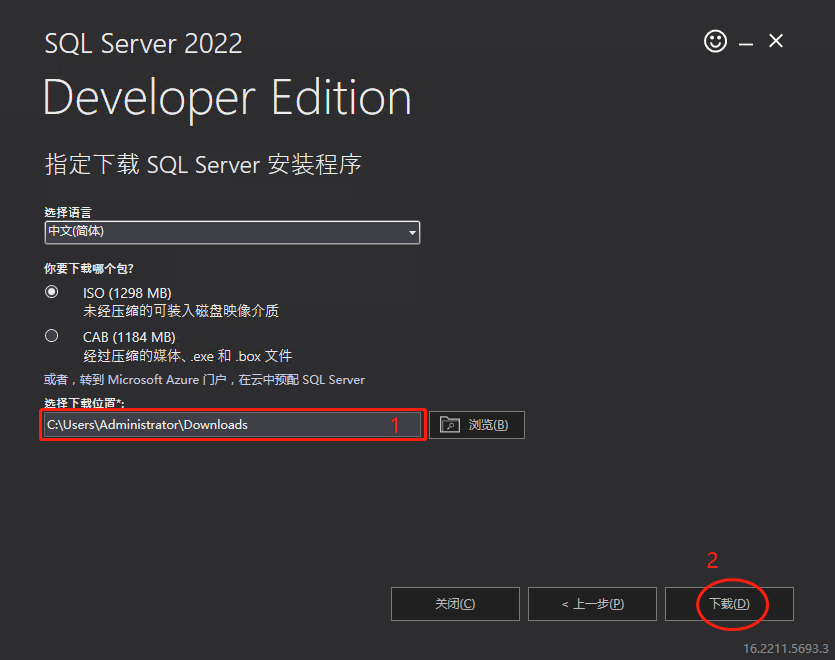The image size is (835, 660).
Task: Select the ISO (1298 MB) radio option
Action: point(52,292)
